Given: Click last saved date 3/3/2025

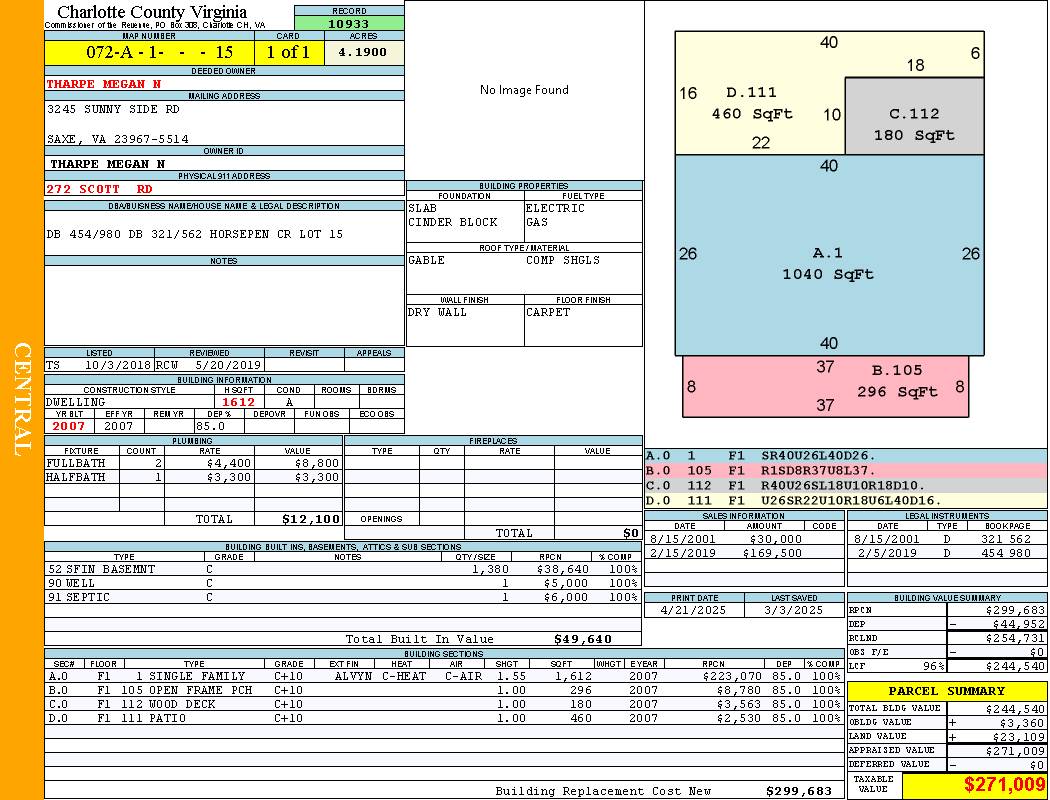Looking at the screenshot, I should 794,611.
